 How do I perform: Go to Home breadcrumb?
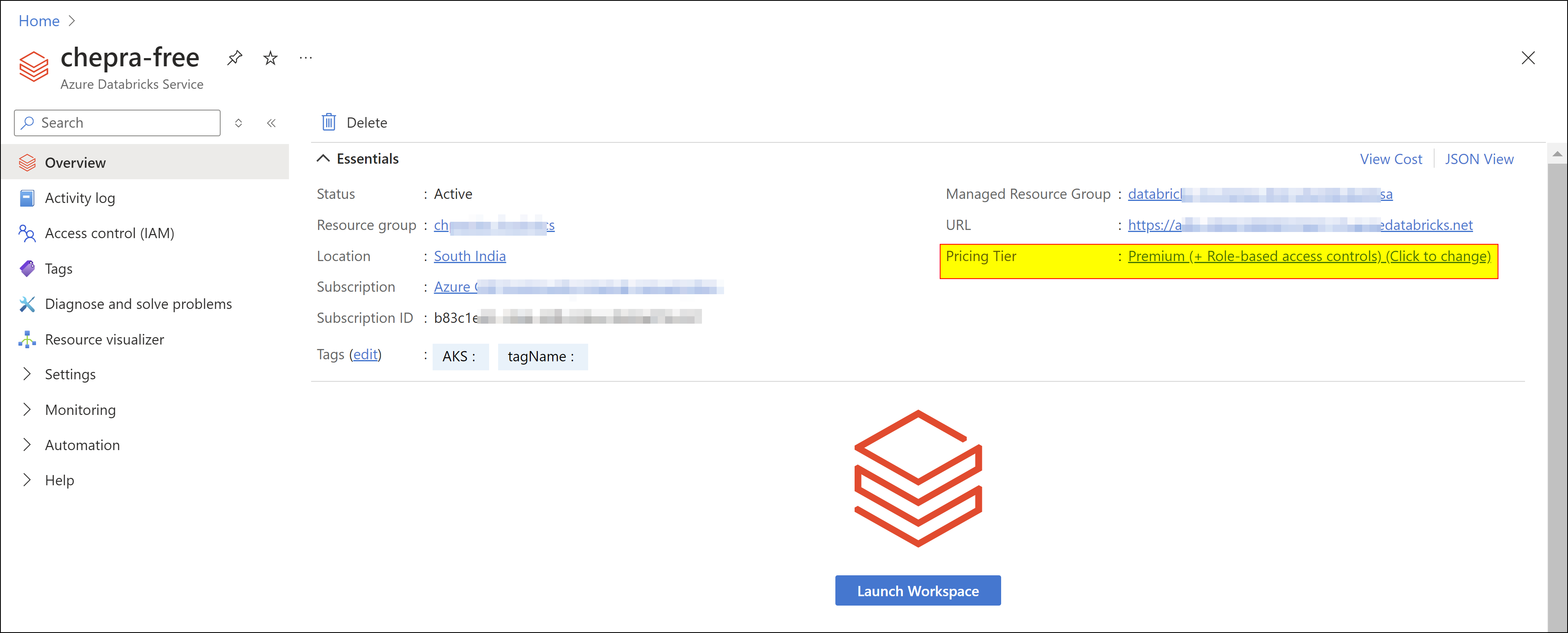pyautogui.click(x=39, y=21)
